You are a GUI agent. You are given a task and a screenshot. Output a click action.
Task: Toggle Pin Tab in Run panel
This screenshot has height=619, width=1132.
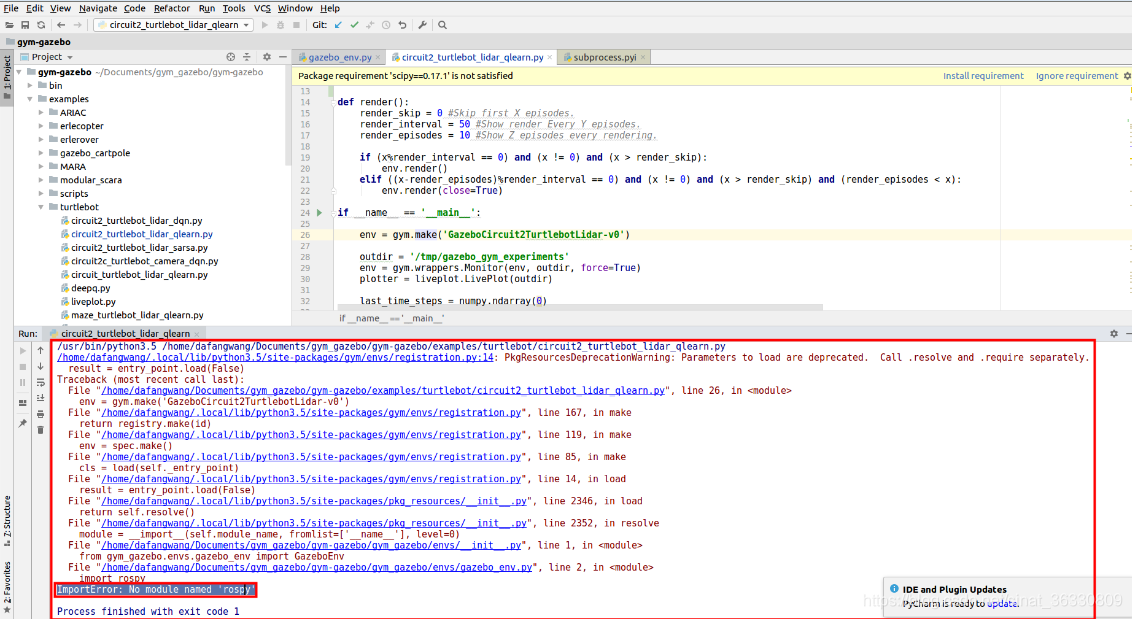point(22,423)
